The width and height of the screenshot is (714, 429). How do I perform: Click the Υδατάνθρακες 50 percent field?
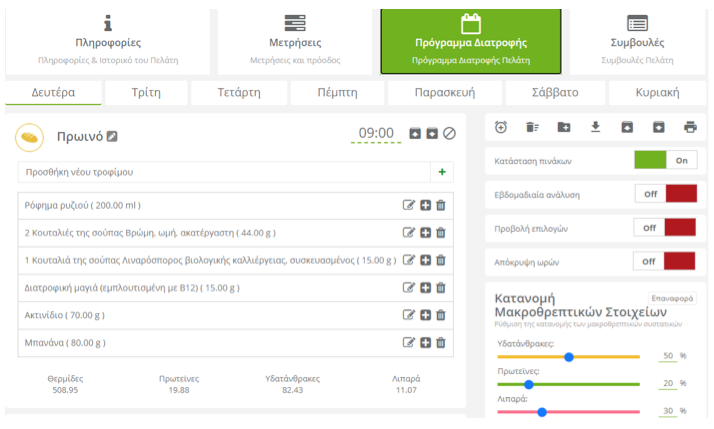668,356
